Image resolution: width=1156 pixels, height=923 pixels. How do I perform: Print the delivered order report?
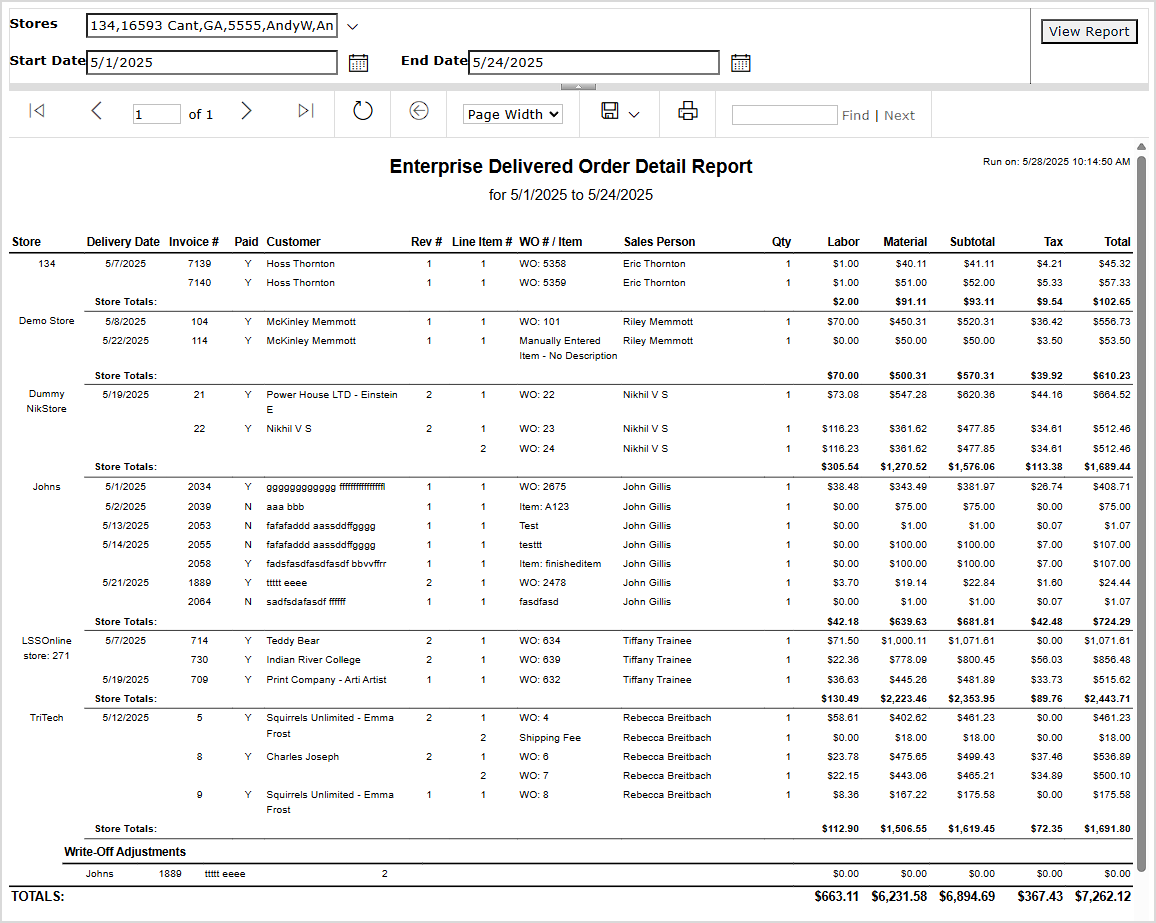(x=687, y=111)
